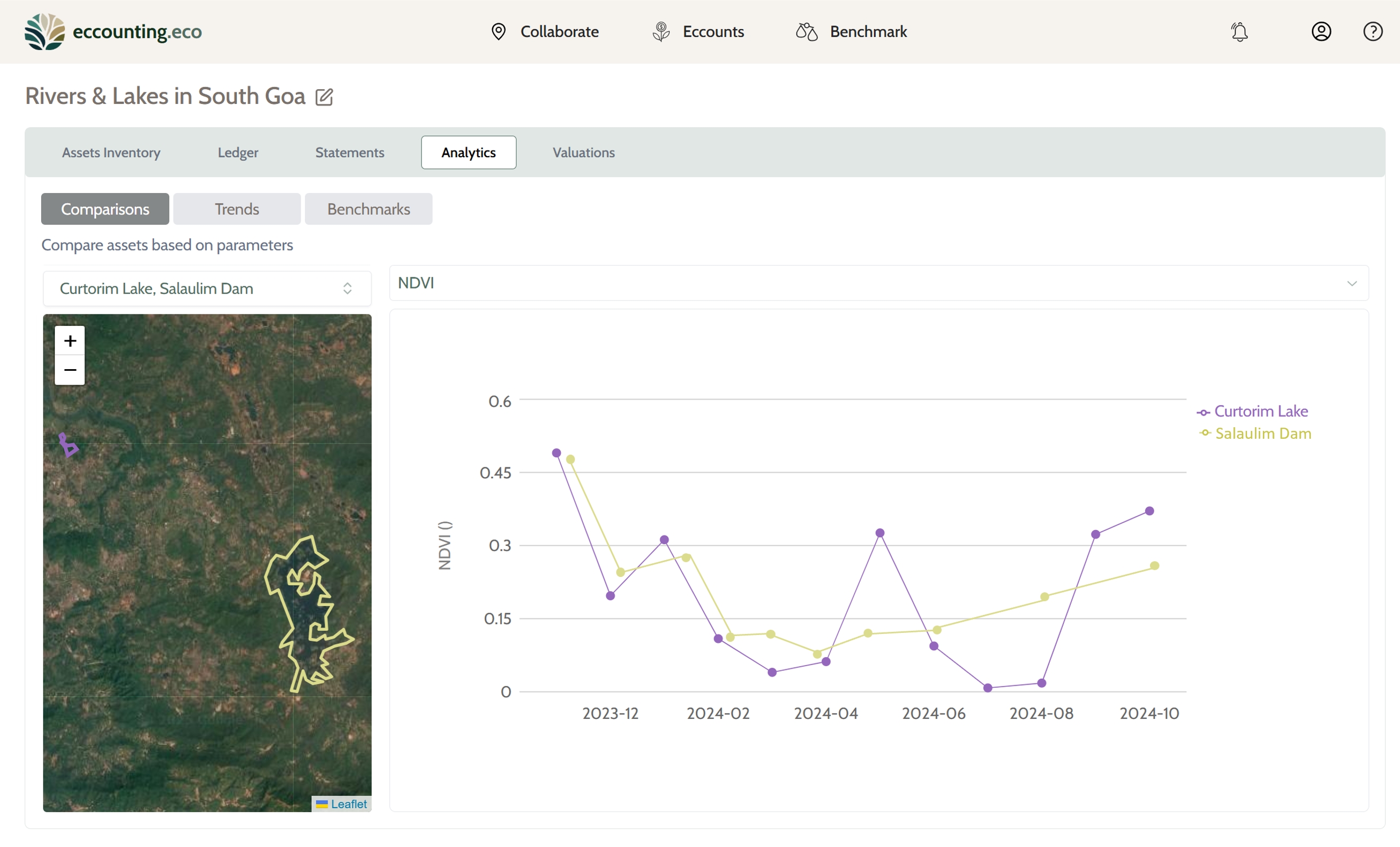The image size is (1400, 847).
Task: Open the help question mark icon
Action: (1373, 32)
